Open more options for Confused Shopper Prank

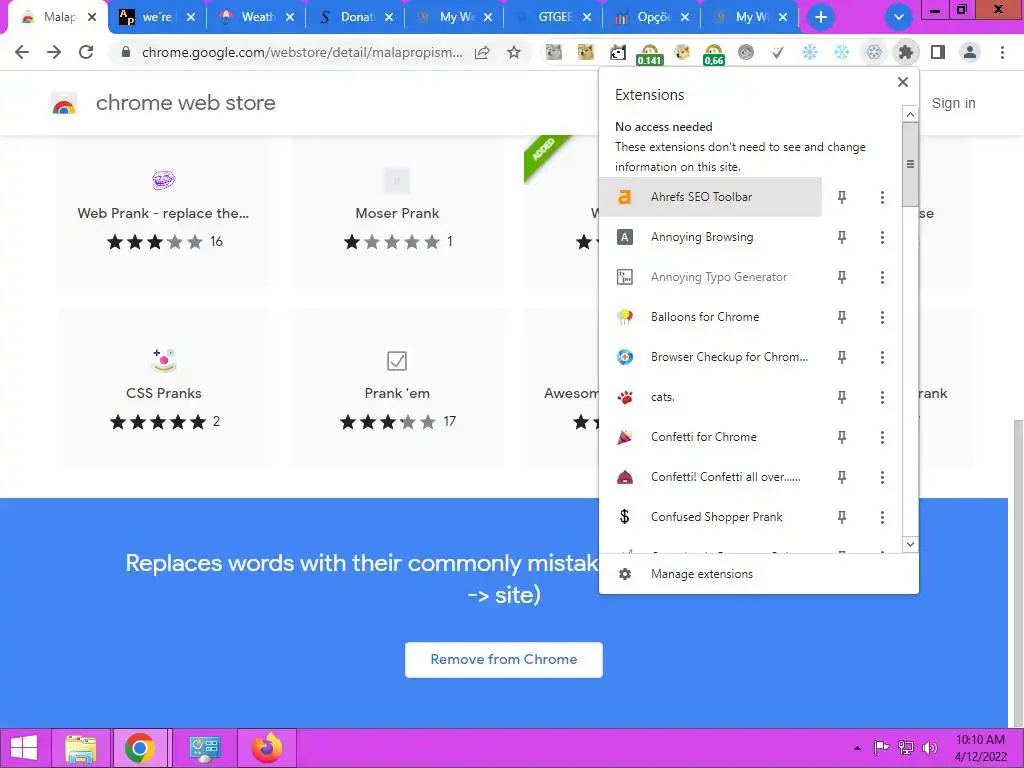pyautogui.click(x=882, y=517)
